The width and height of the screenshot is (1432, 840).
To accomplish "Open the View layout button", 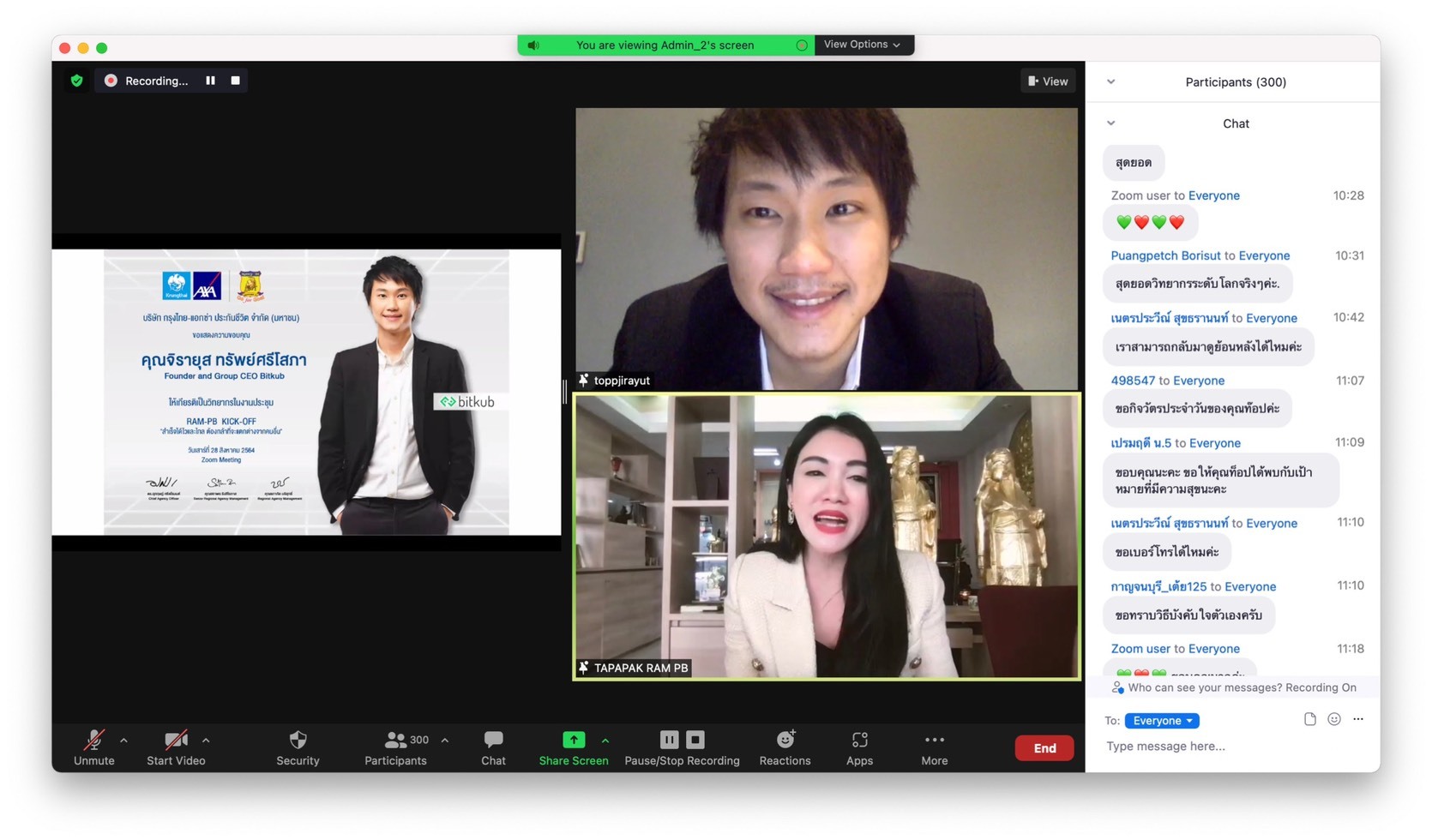I will click(x=1048, y=81).
